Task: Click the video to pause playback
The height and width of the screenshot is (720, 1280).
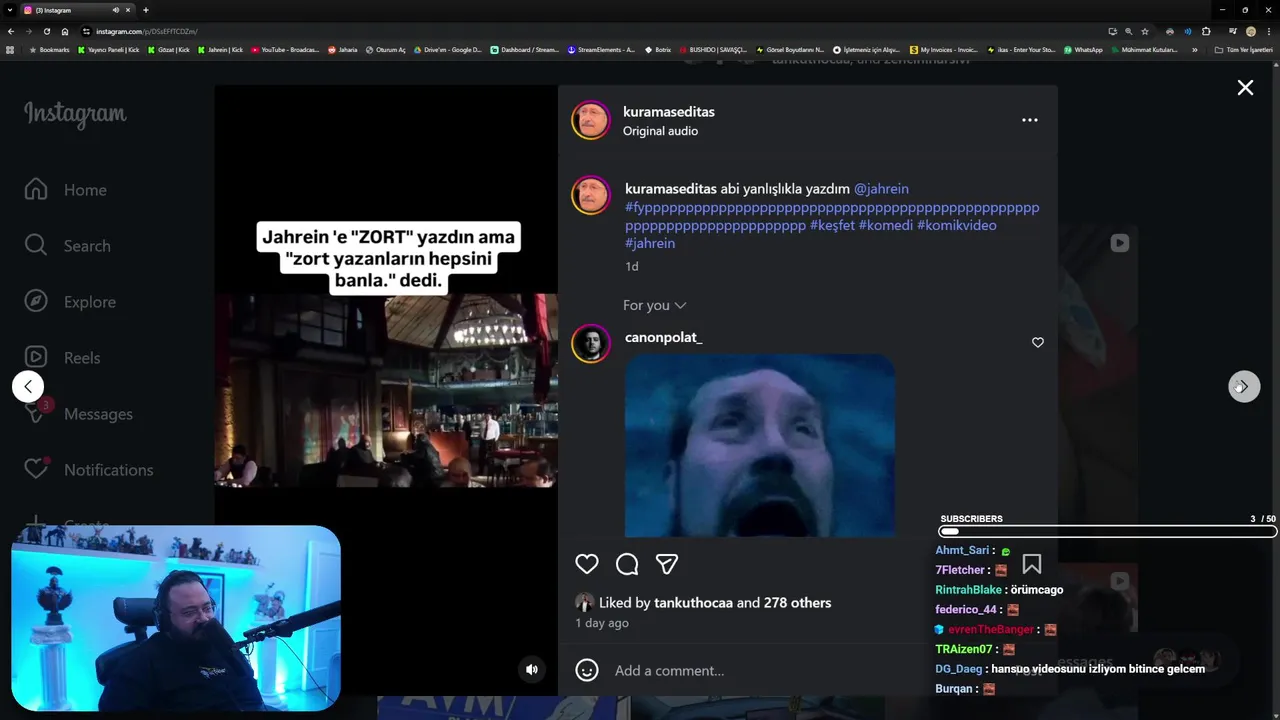Action: [386, 390]
